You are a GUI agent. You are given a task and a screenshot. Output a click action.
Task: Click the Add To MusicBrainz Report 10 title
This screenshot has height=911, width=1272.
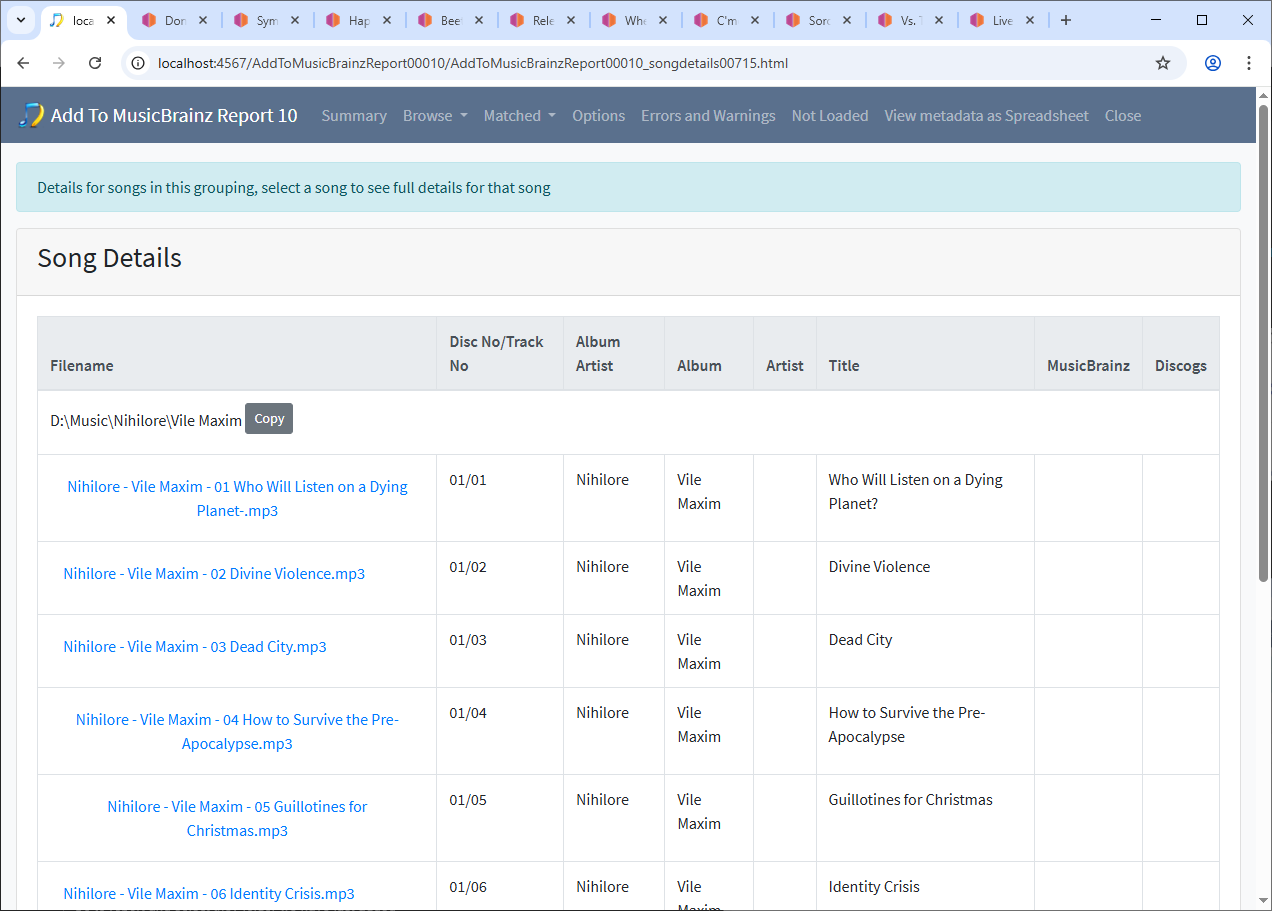(x=174, y=115)
